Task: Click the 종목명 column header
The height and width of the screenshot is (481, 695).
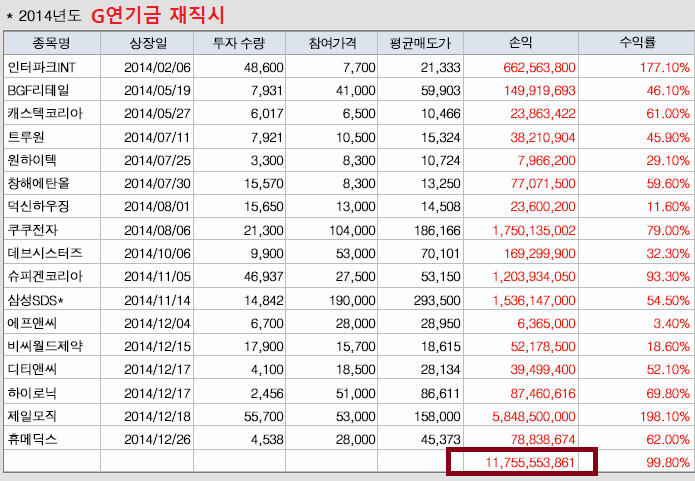Action: tap(51, 43)
